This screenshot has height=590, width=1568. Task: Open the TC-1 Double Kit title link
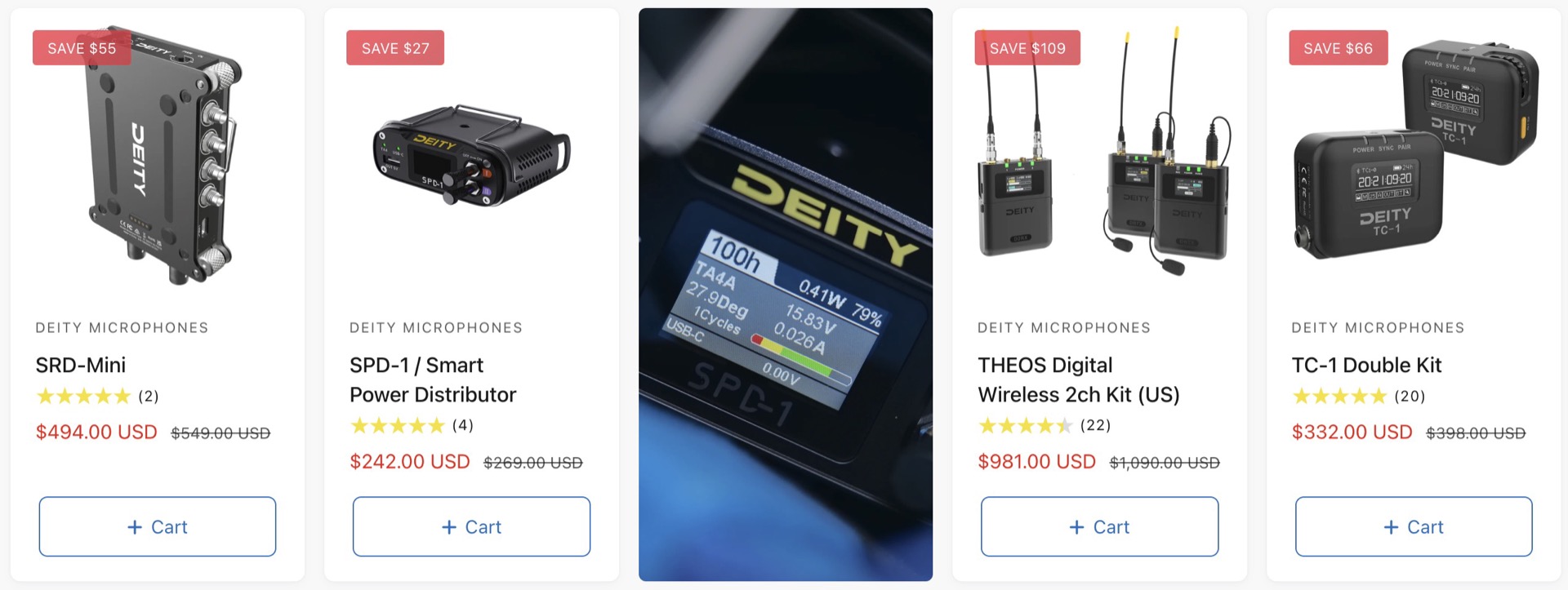(x=1366, y=365)
